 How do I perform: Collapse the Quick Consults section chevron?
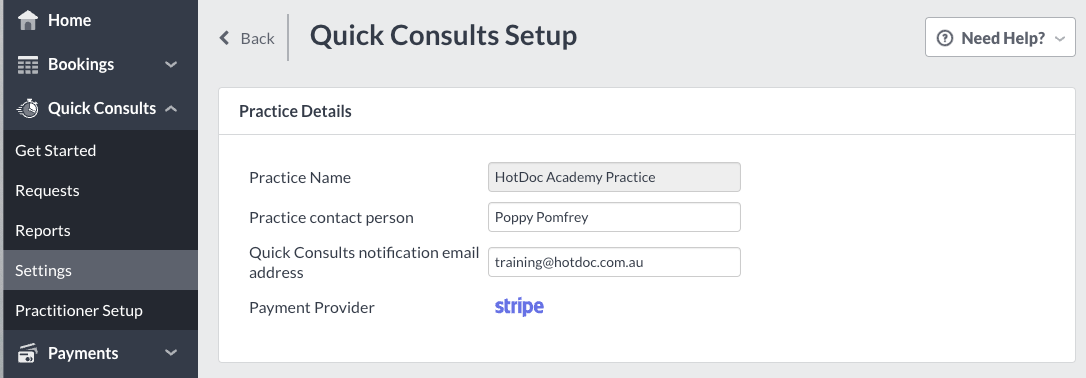pyautogui.click(x=171, y=109)
